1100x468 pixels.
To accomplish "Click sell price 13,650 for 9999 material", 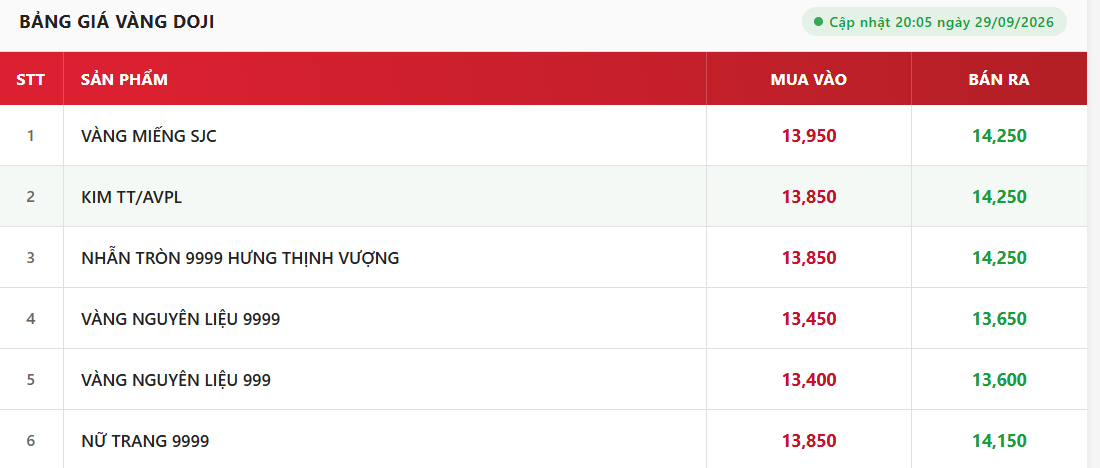I will (x=999, y=319).
